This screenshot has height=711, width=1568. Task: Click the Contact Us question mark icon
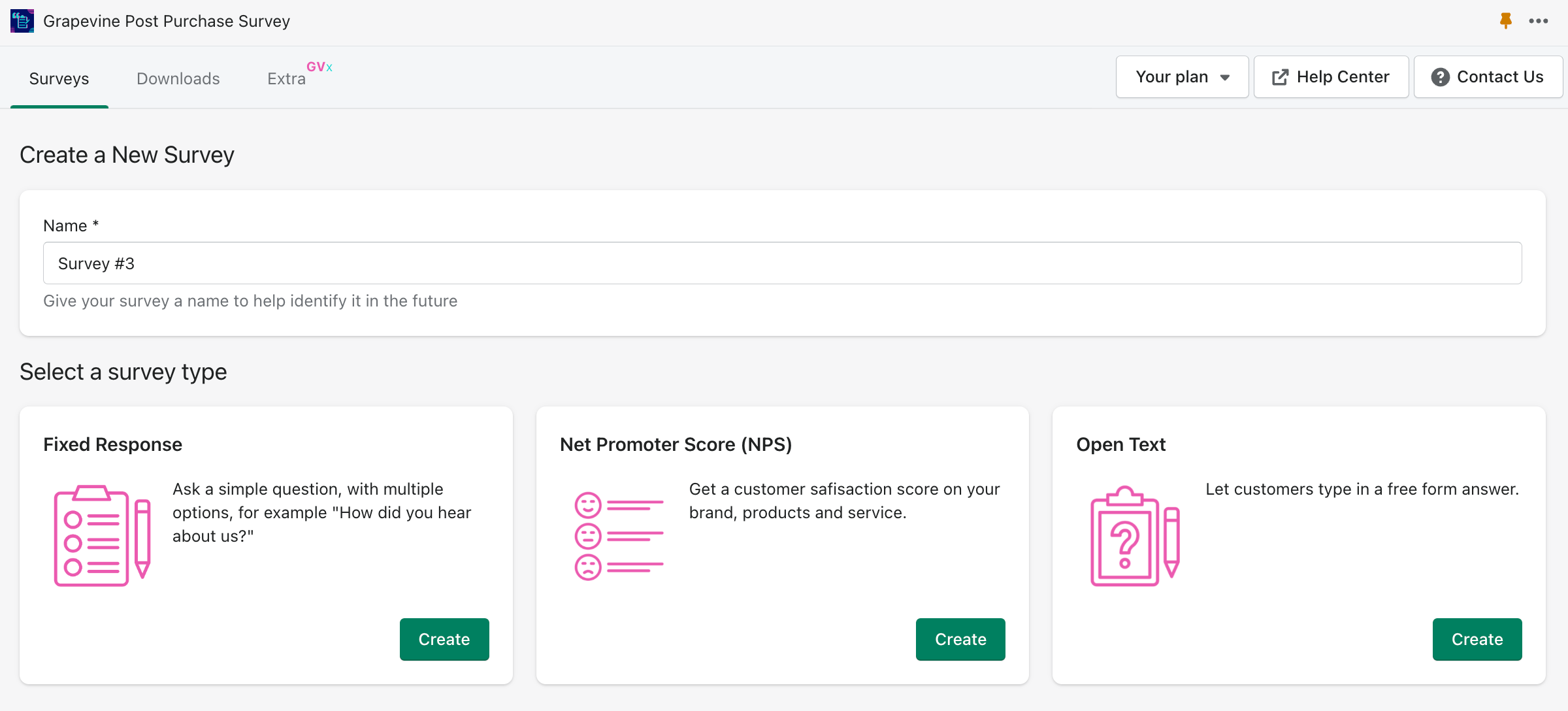coord(1440,77)
